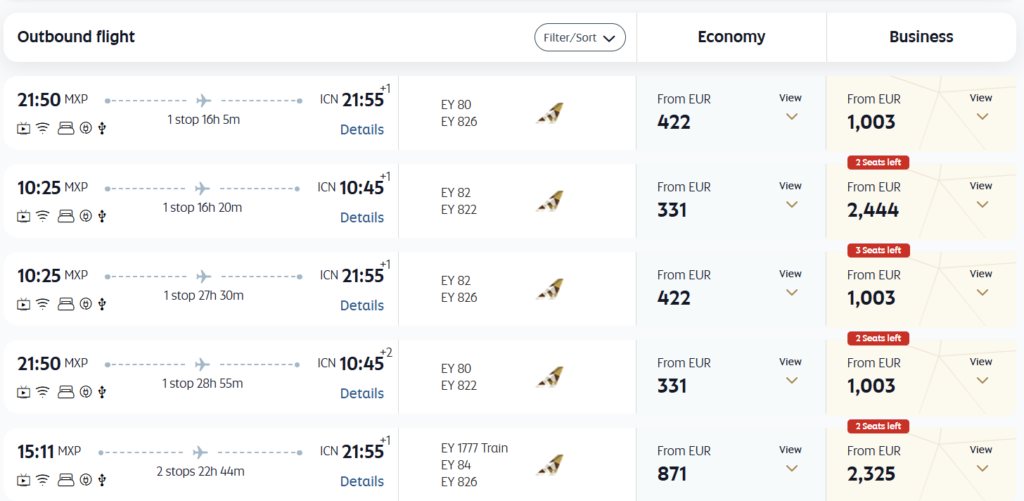Click the '3 Seats left' red badge
This screenshot has width=1024, height=501.
click(880, 250)
